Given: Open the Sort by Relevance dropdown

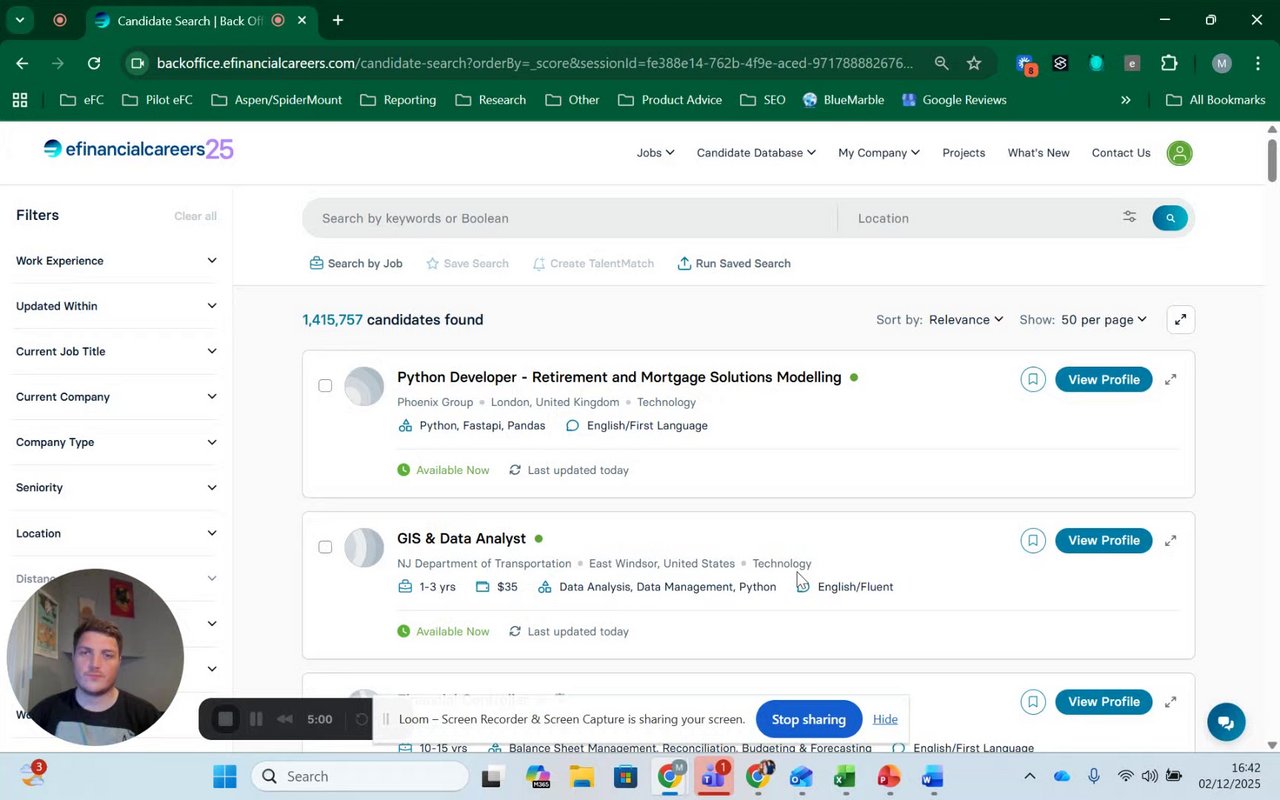Looking at the screenshot, I should click(966, 319).
